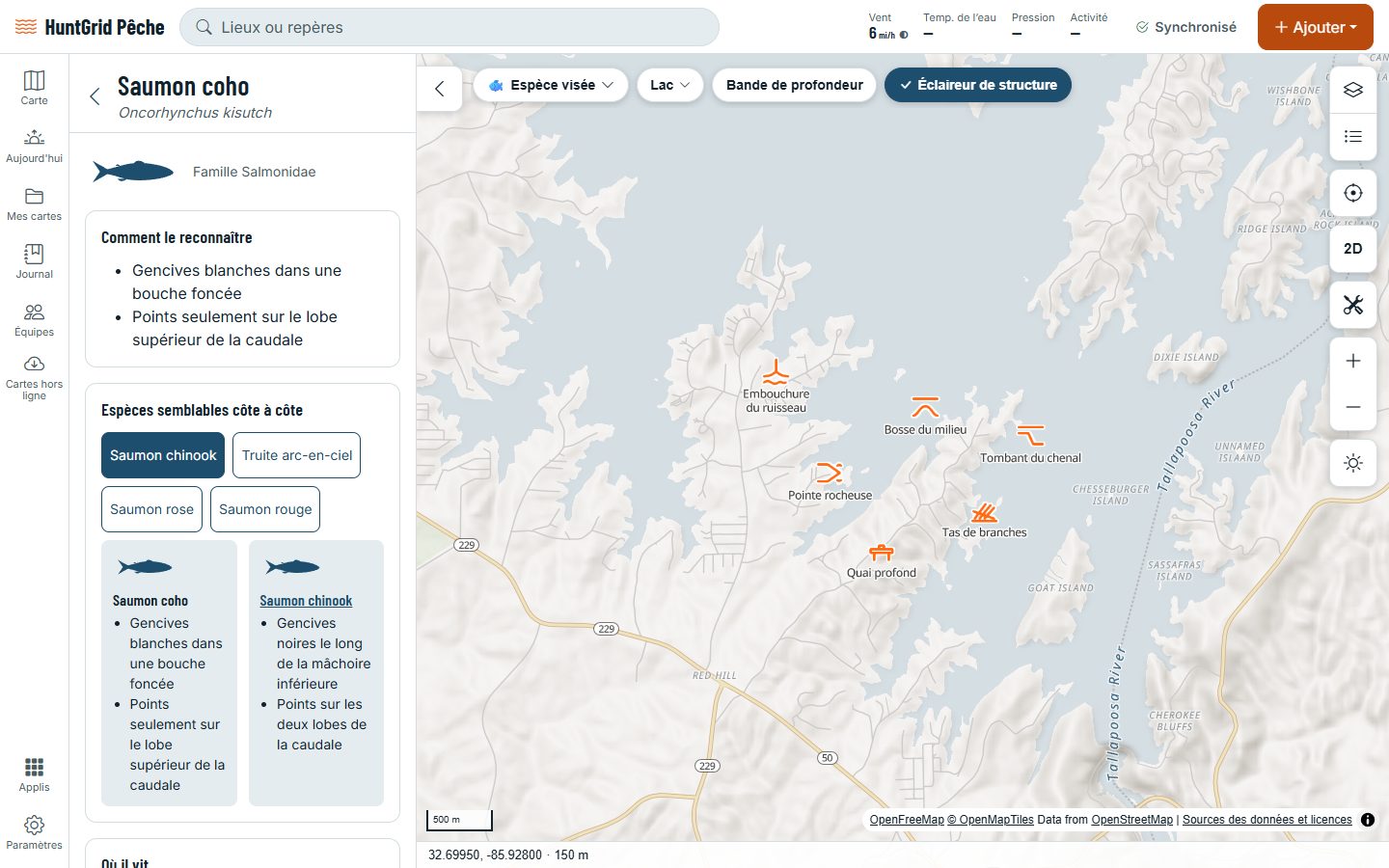Select the Bosse du milieu map marker
1389x868 pixels.
925,407
